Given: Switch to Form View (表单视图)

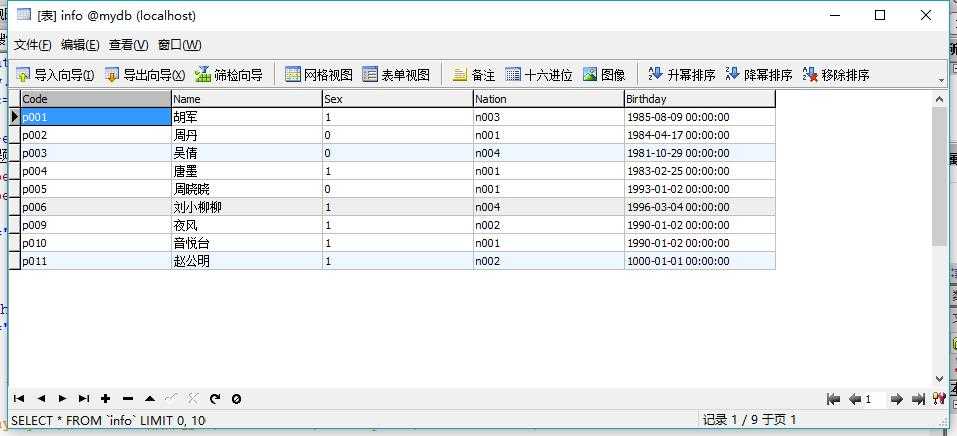Looking at the screenshot, I should point(396,75).
